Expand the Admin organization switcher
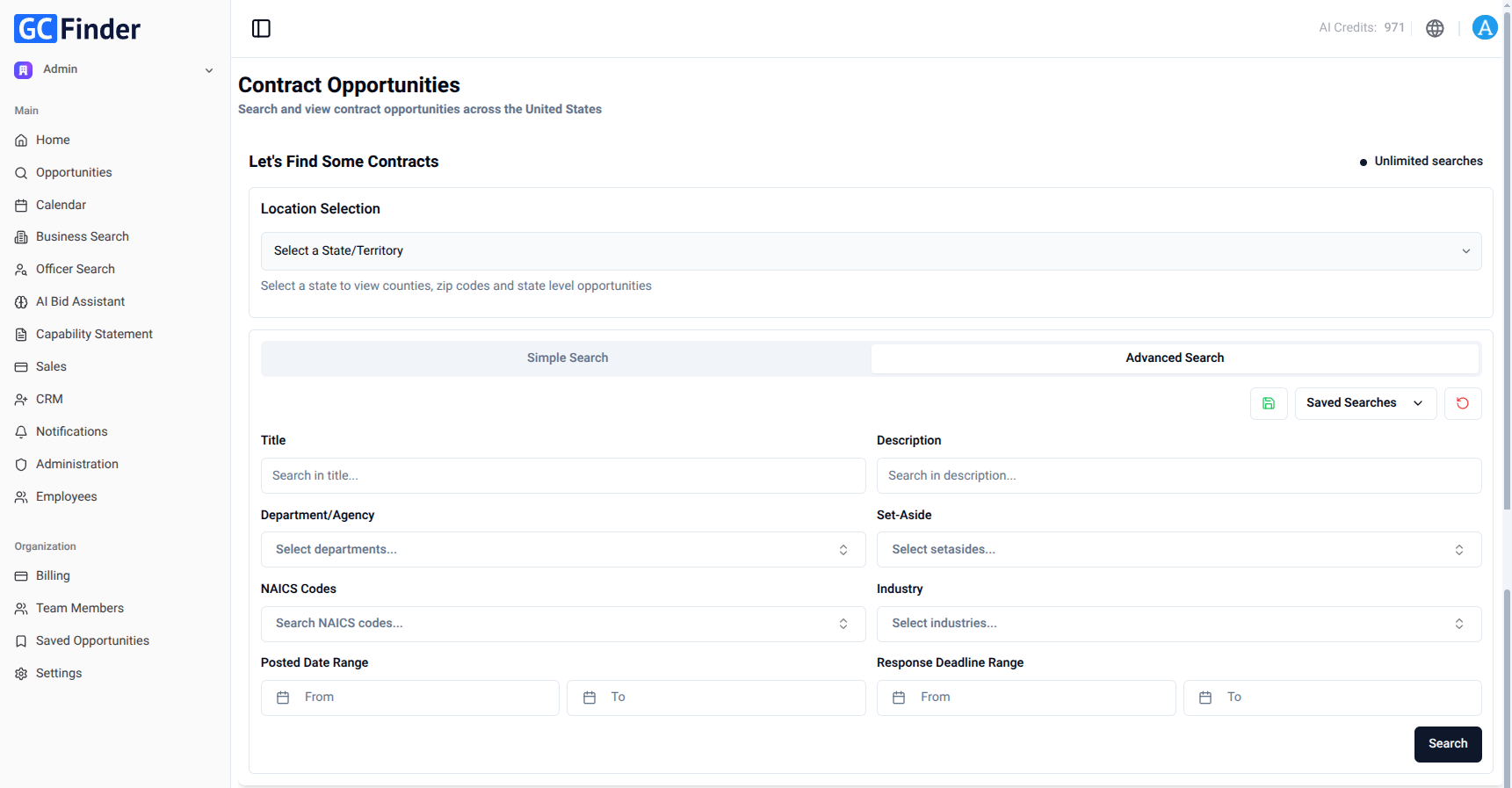The image size is (1512, 788). tap(115, 69)
